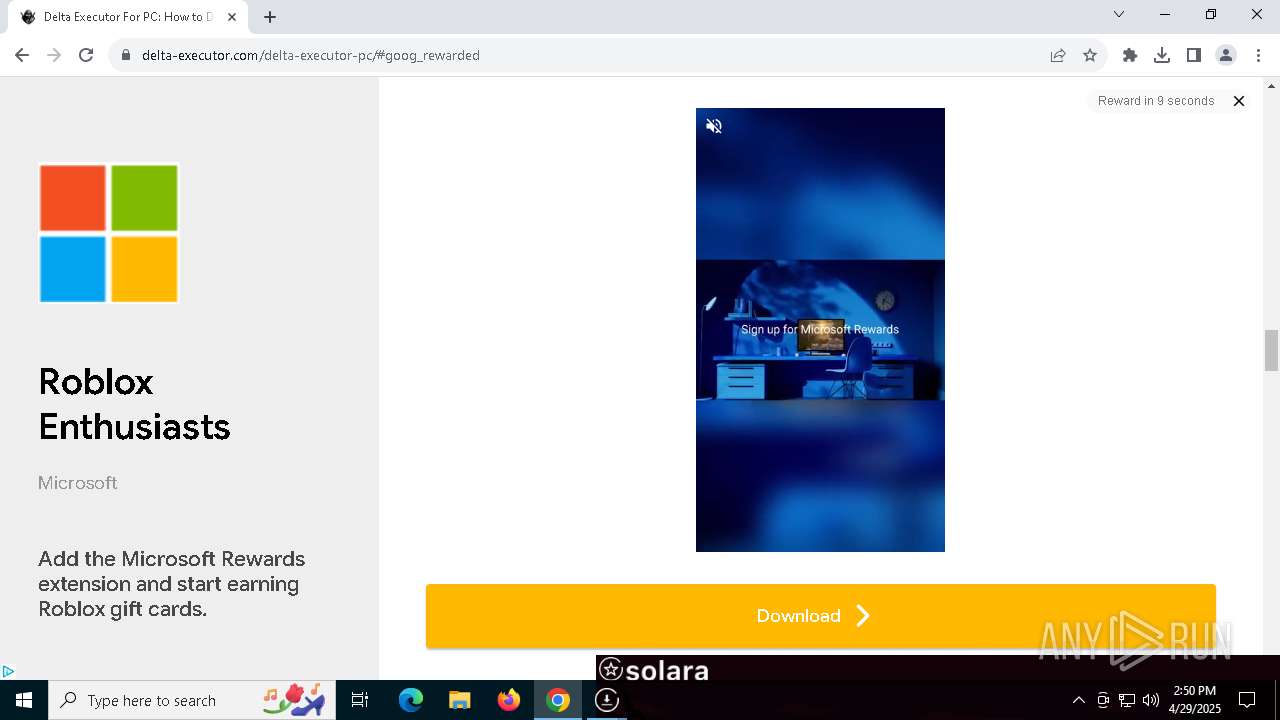Reload the current page
Screen dimensions: 1280x720
86,56
